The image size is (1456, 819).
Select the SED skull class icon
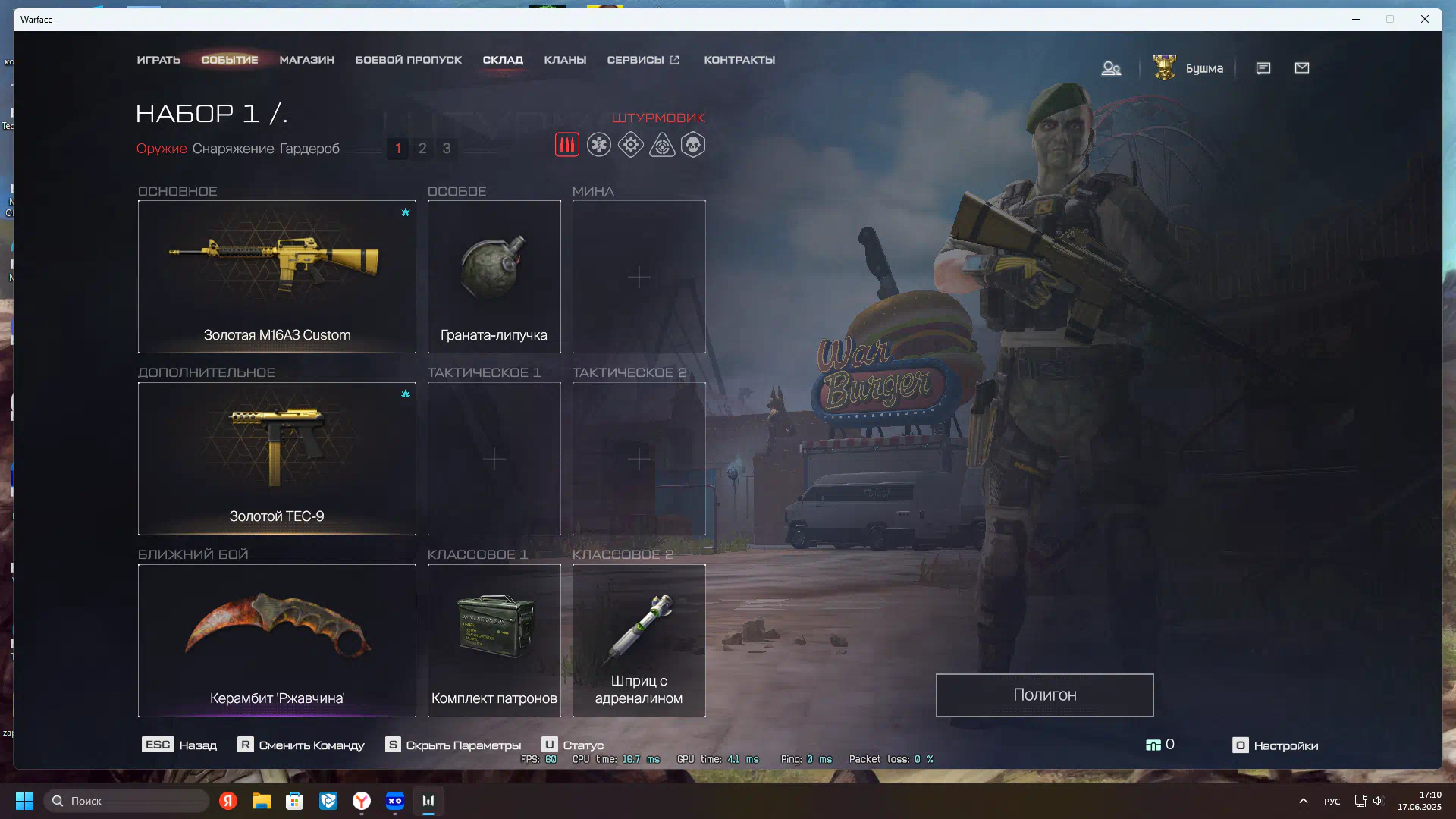point(693,144)
